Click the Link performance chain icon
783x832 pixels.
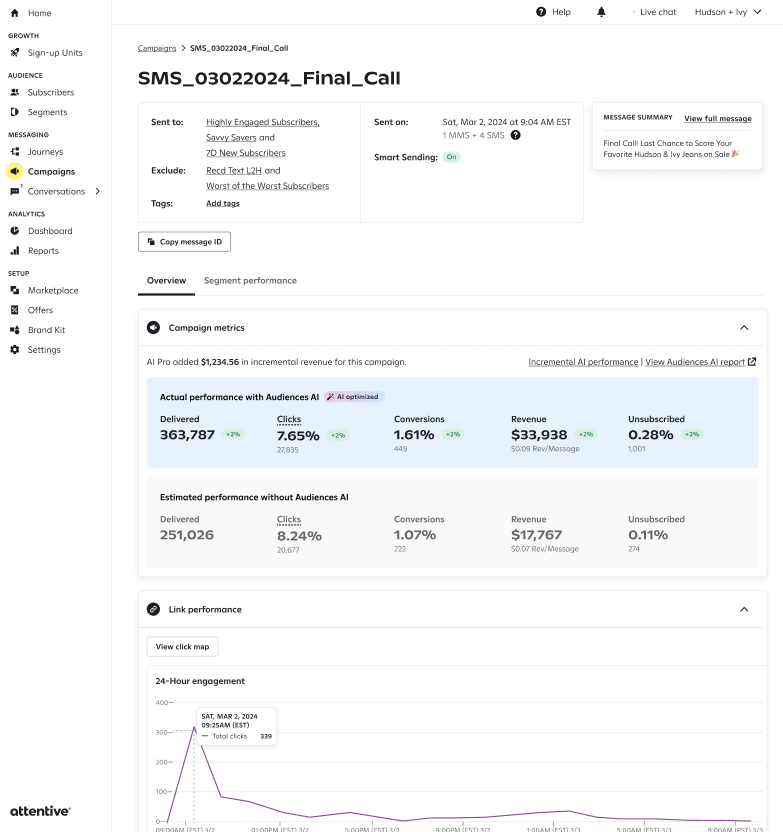[153, 609]
